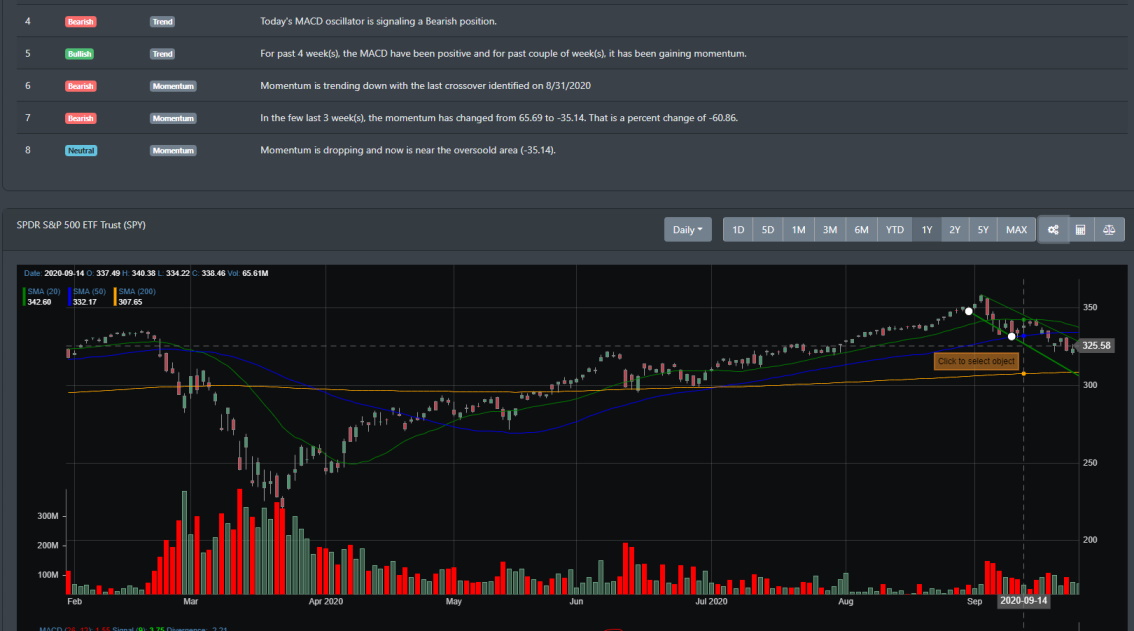Image resolution: width=1134 pixels, height=631 pixels.
Task: Open the chart settings gears icon
Action: 1053,230
